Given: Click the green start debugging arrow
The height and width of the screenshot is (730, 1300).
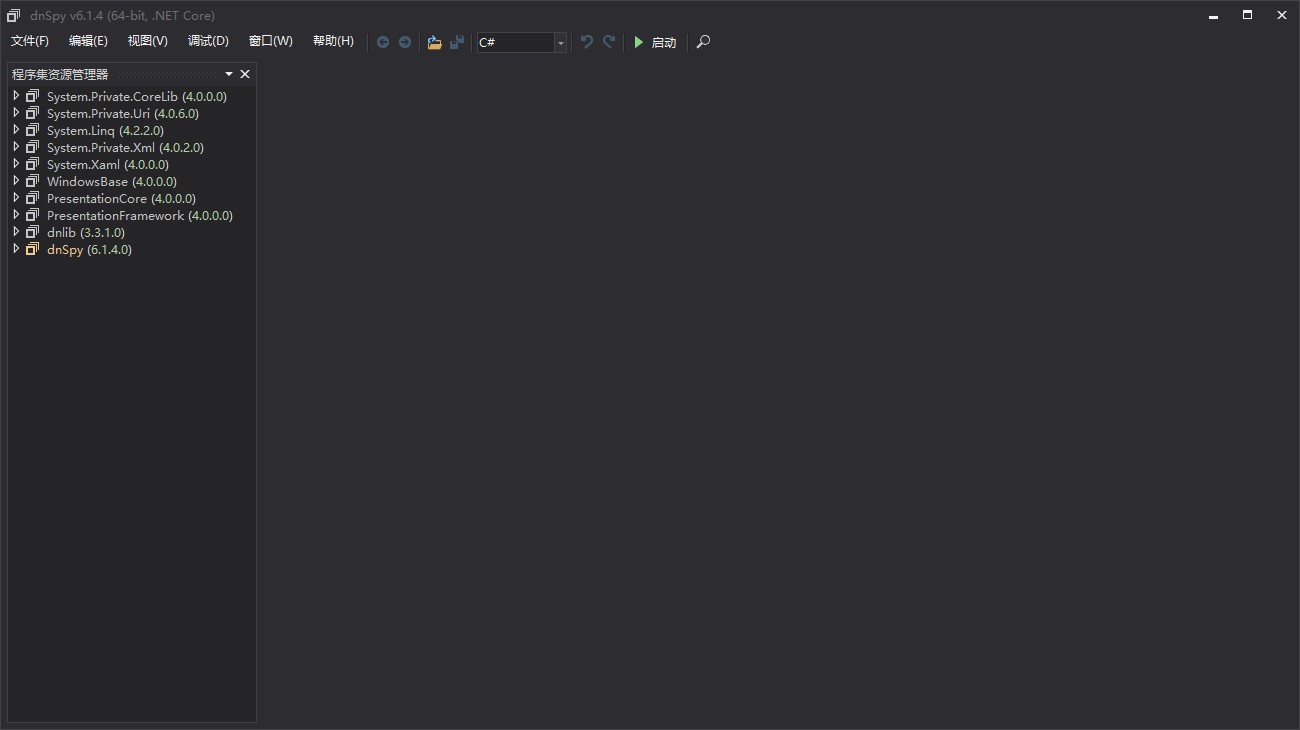Looking at the screenshot, I should [x=638, y=42].
